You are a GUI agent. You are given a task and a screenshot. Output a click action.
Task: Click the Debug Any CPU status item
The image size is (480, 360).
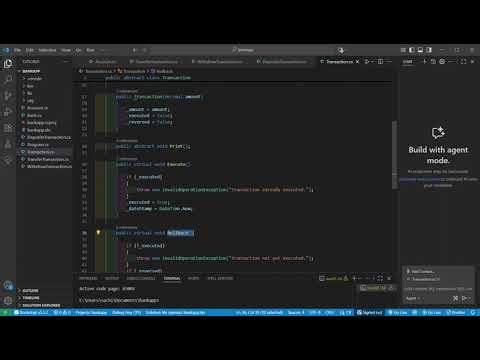(126, 312)
